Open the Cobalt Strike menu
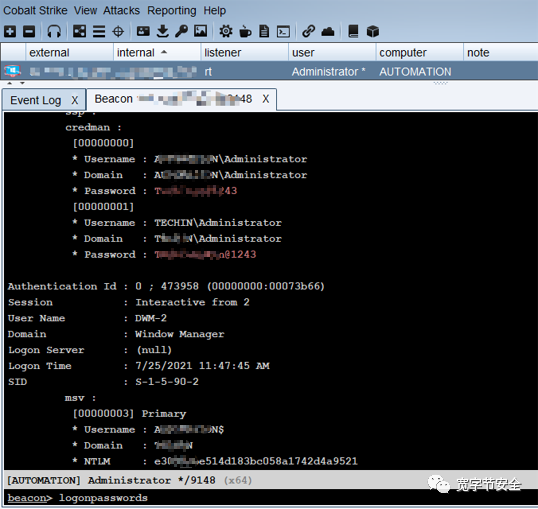This screenshot has width=538, height=509. (x=35, y=11)
